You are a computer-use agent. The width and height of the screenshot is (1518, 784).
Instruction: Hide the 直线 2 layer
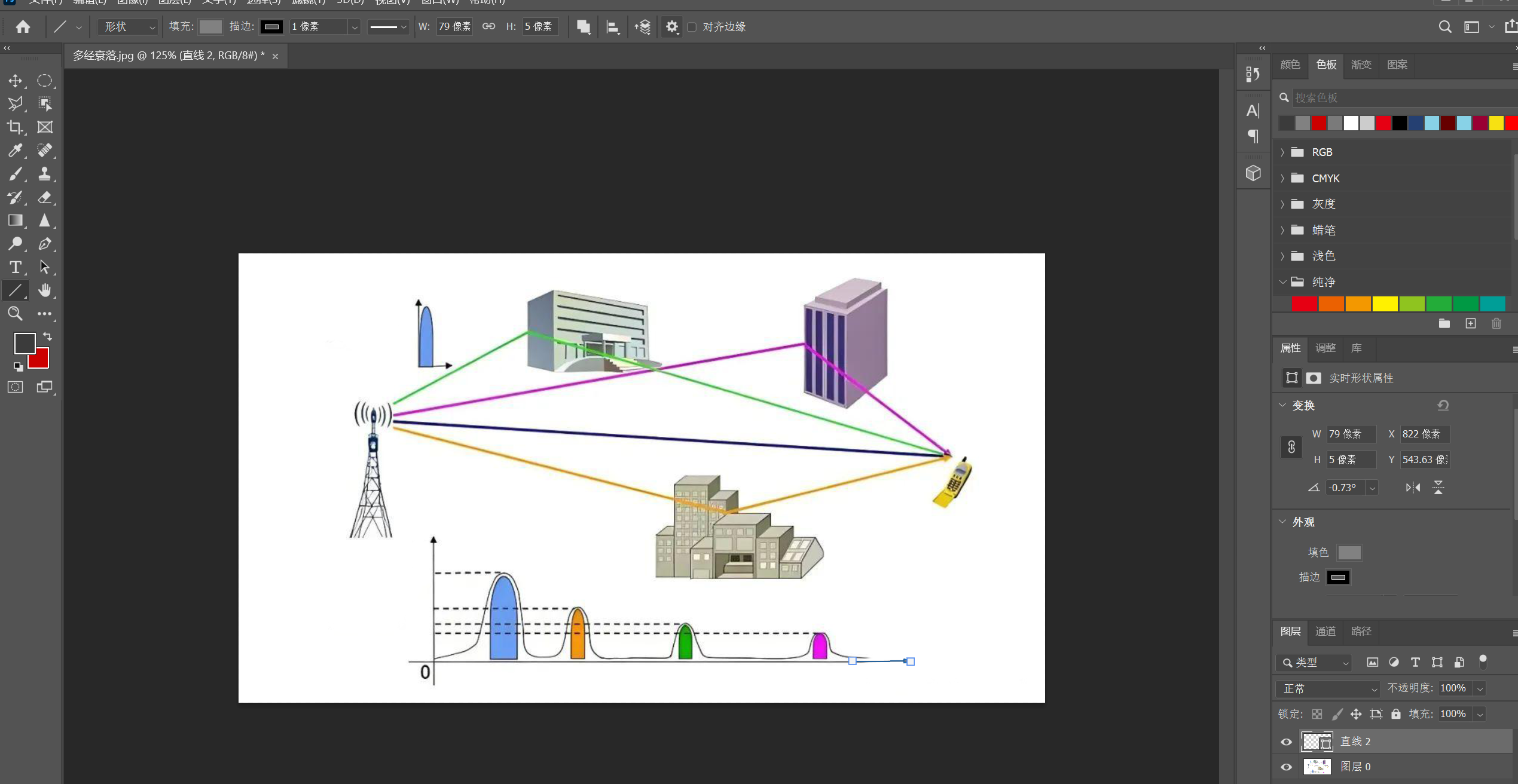coord(1286,742)
